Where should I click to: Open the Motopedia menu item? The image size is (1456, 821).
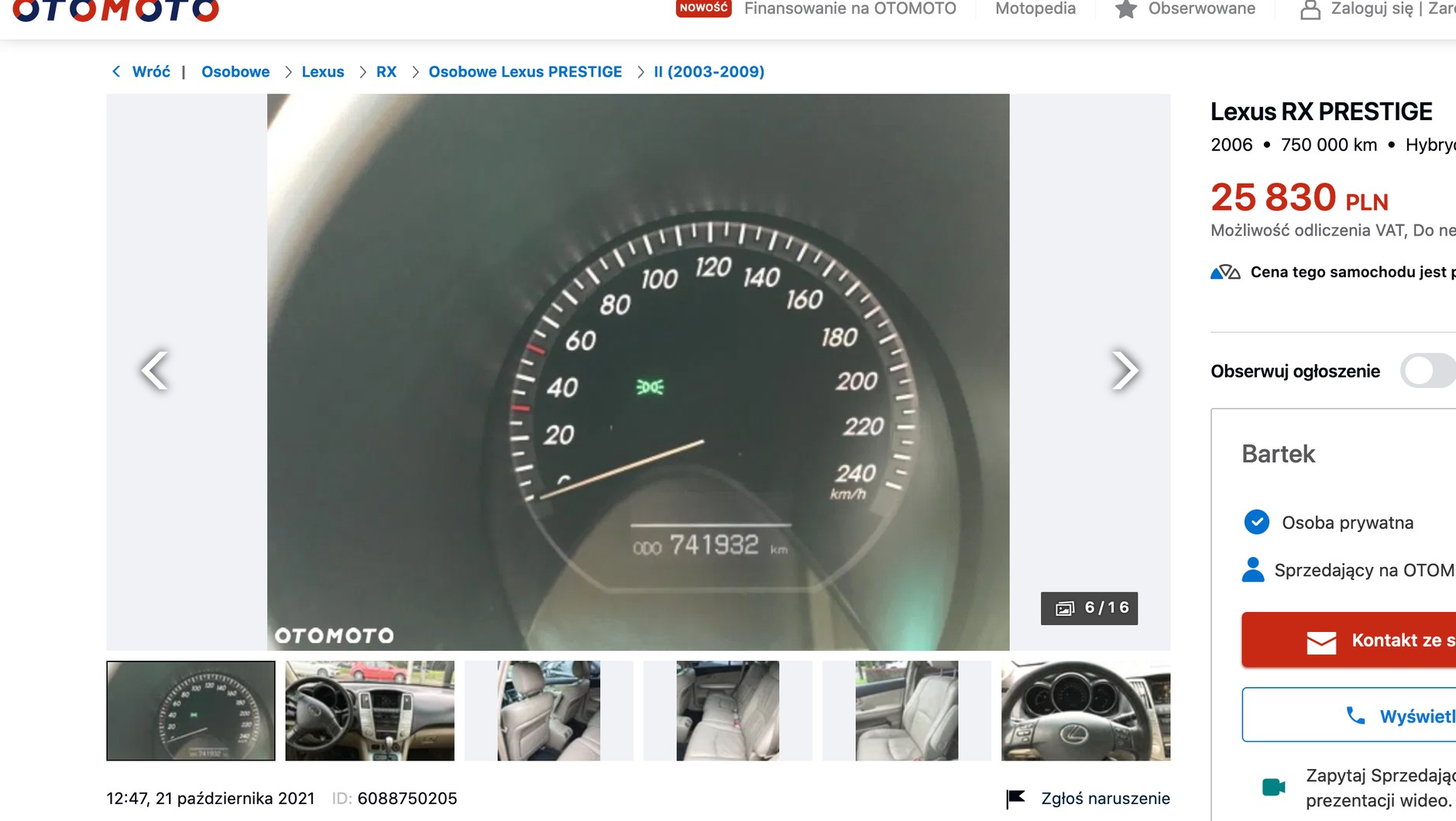tap(1035, 9)
